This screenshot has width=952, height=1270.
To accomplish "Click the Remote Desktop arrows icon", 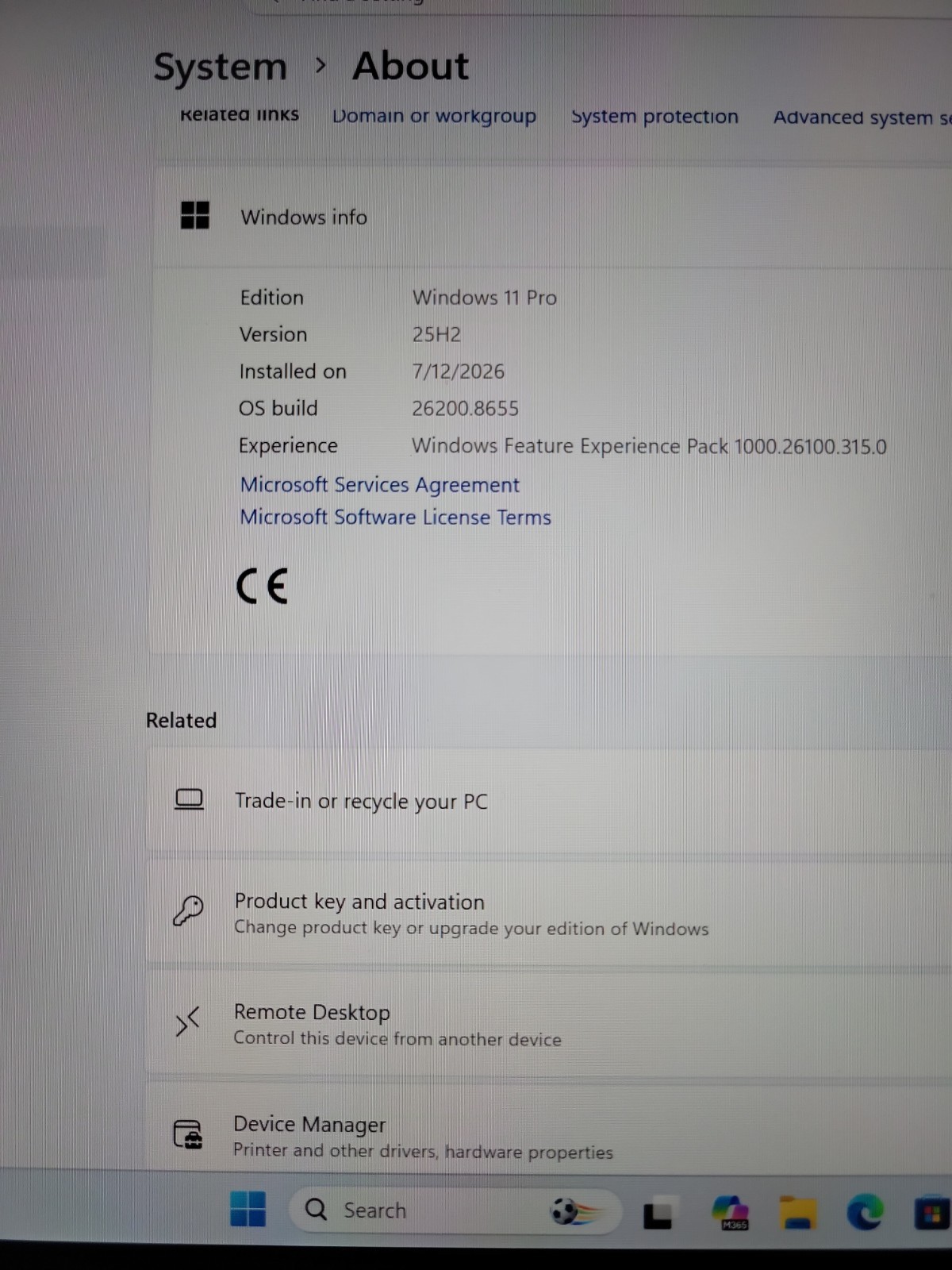I will click(x=187, y=1022).
